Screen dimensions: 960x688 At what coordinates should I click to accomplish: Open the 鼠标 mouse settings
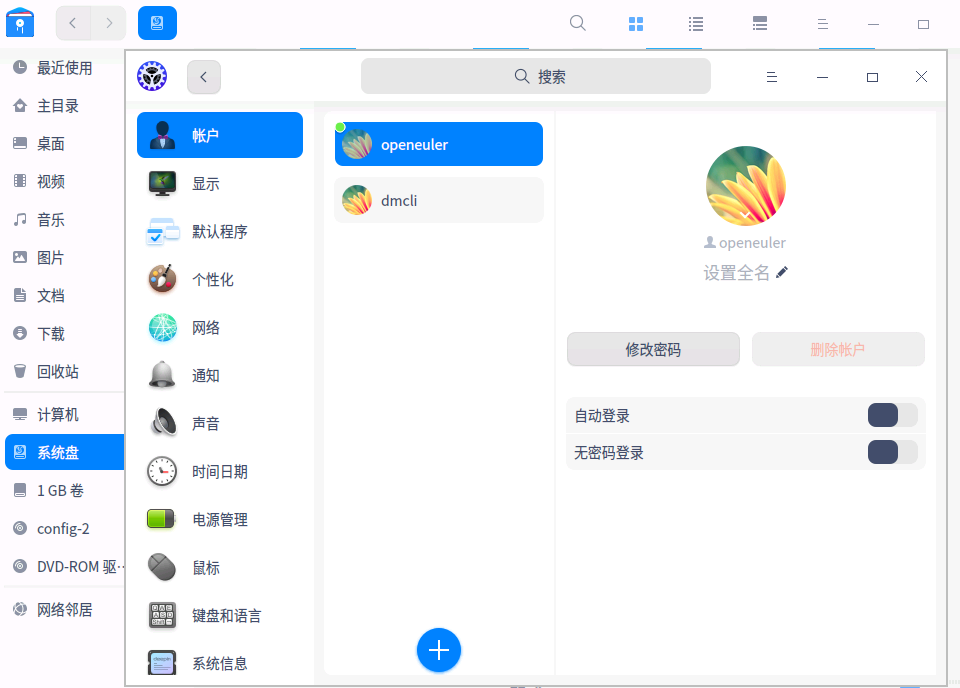[x=220, y=567]
